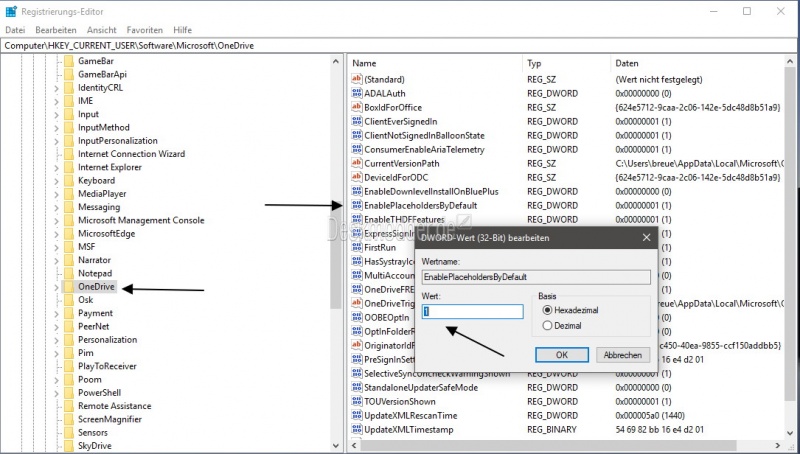Image resolution: width=800 pixels, height=454 pixels.
Task: Expand the OneDrive tree node
Action: [56, 287]
